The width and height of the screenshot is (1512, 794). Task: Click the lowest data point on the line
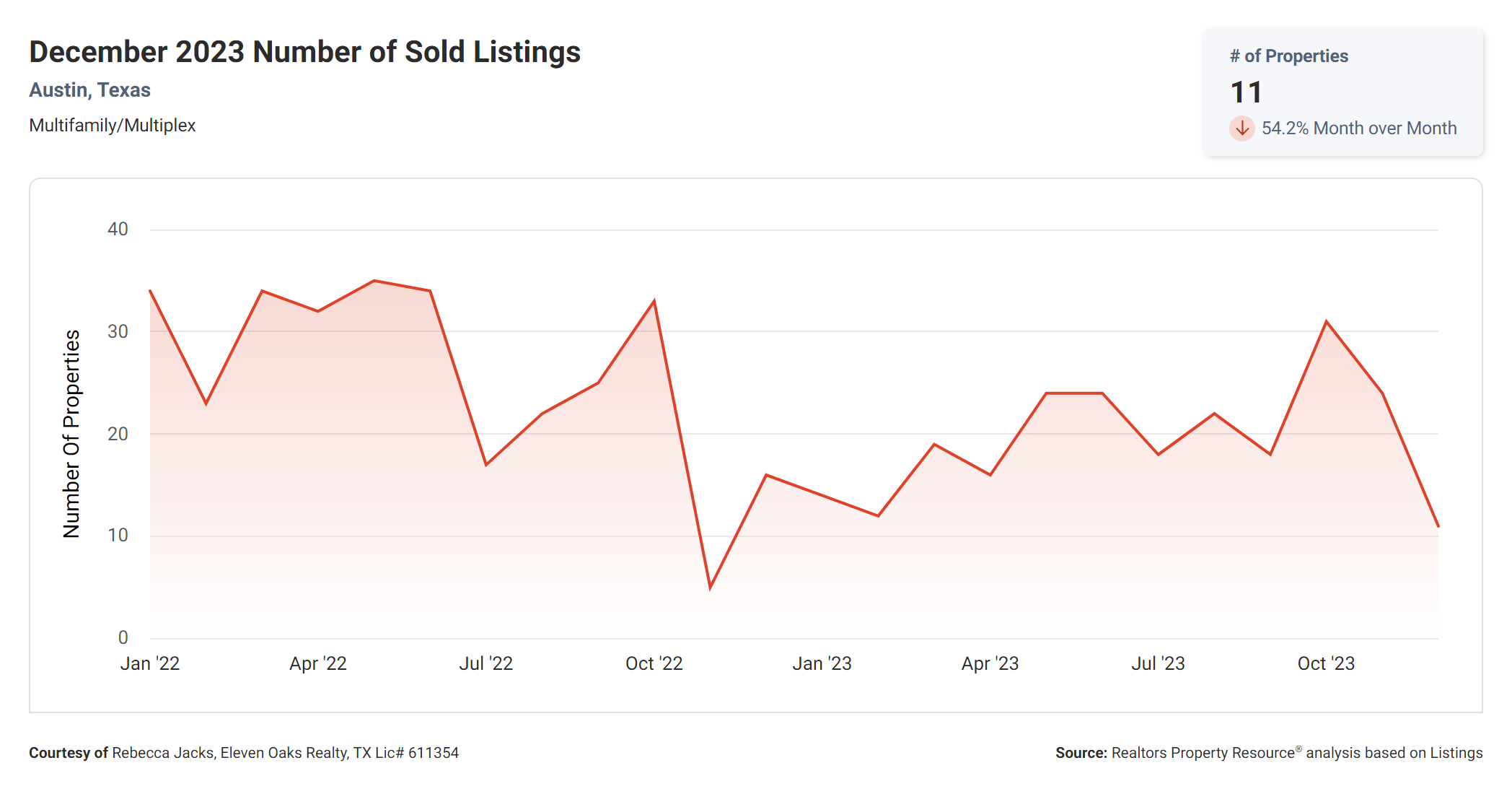click(x=710, y=588)
